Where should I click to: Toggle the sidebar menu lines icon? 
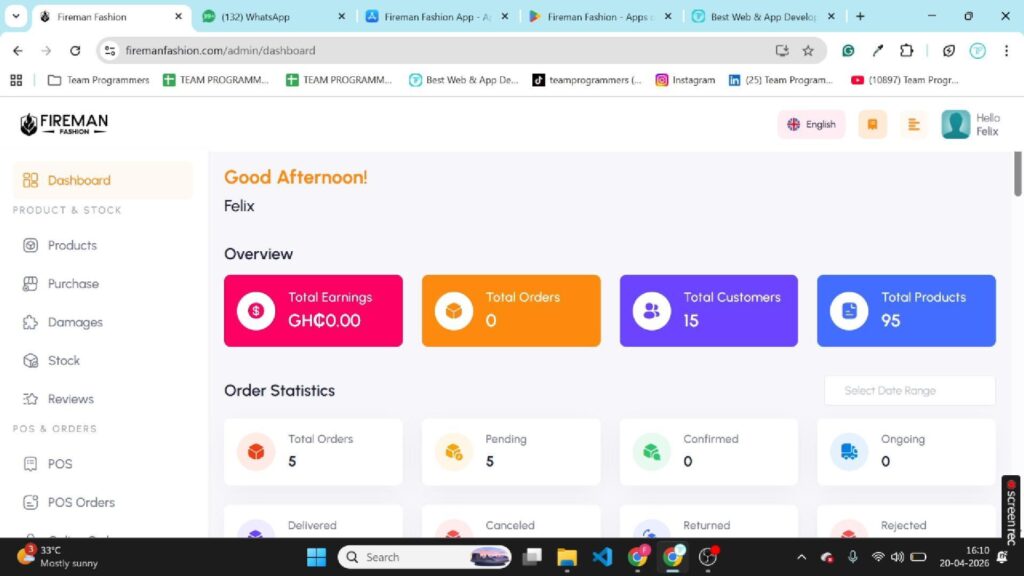pyautogui.click(x=914, y=124)
